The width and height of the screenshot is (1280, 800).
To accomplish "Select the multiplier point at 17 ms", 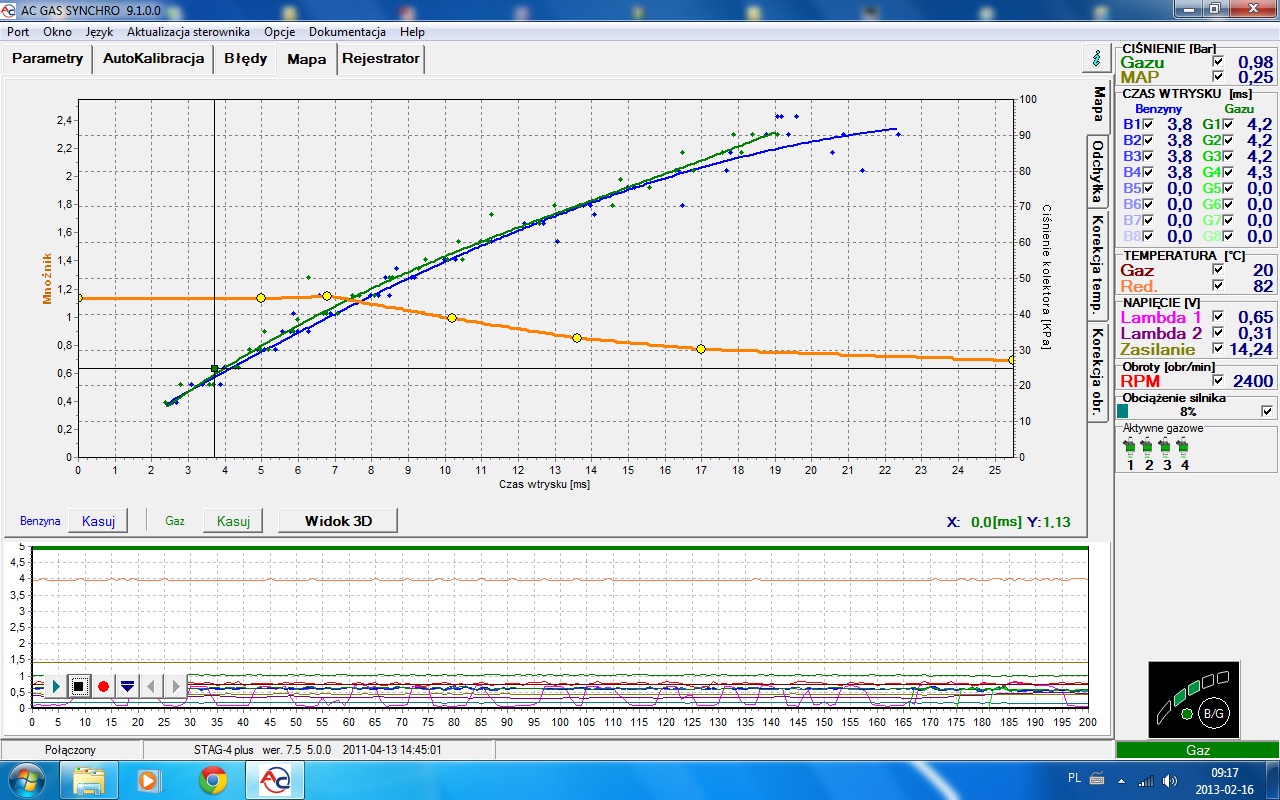I will pos(701,349).
